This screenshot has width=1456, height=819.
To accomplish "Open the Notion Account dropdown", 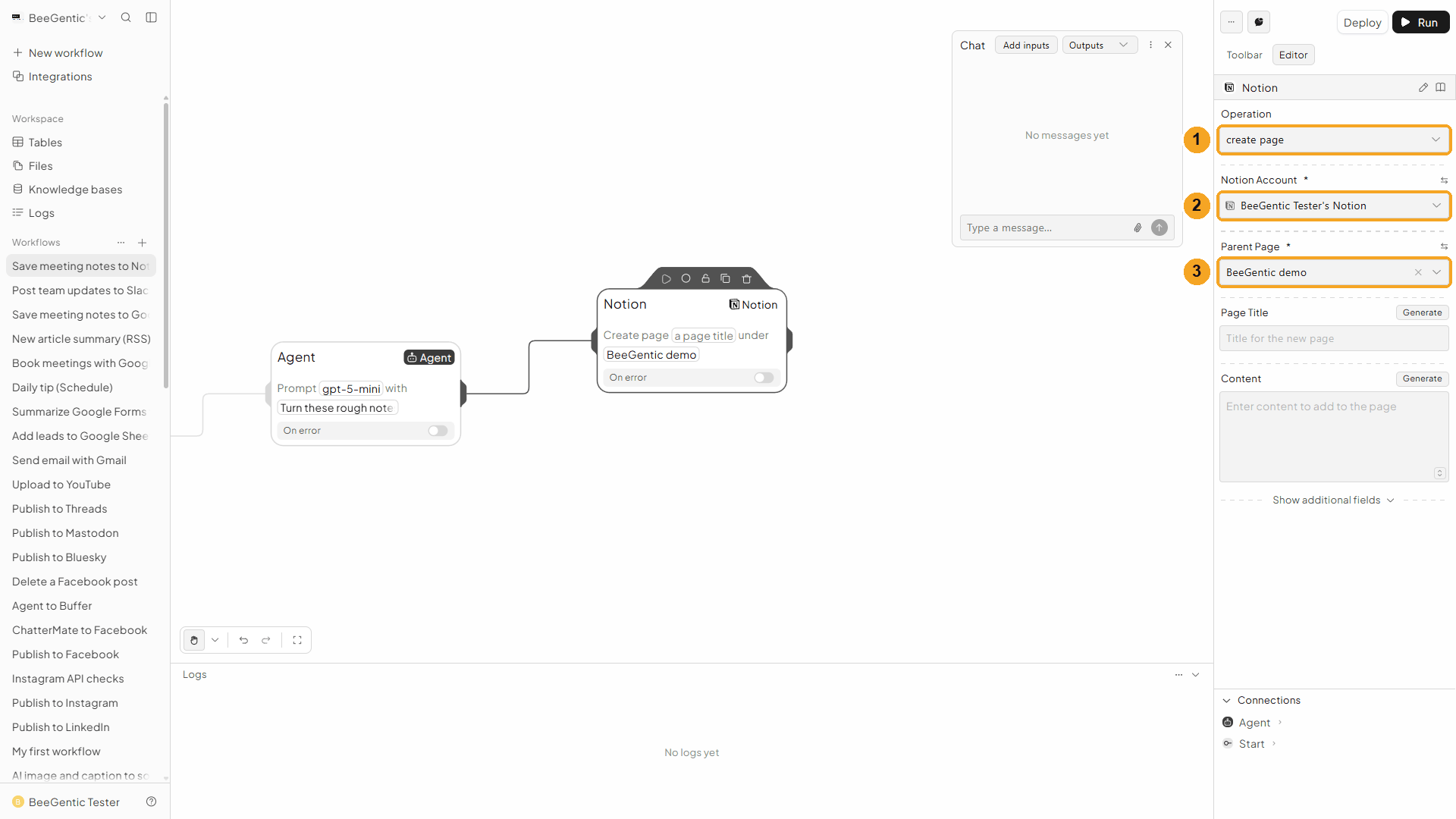I will (1334, 206).
